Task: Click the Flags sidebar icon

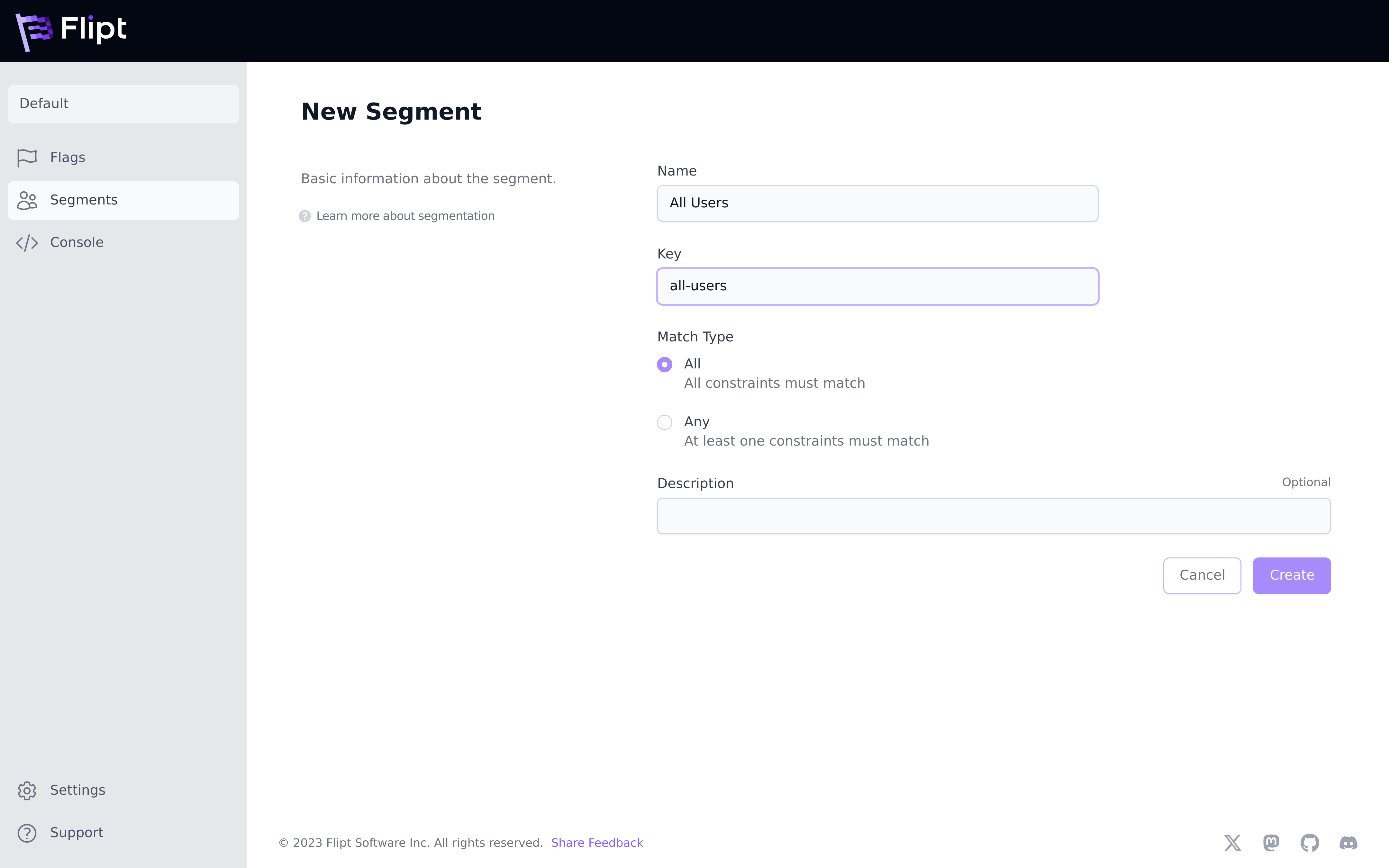Action: [27, 157]
